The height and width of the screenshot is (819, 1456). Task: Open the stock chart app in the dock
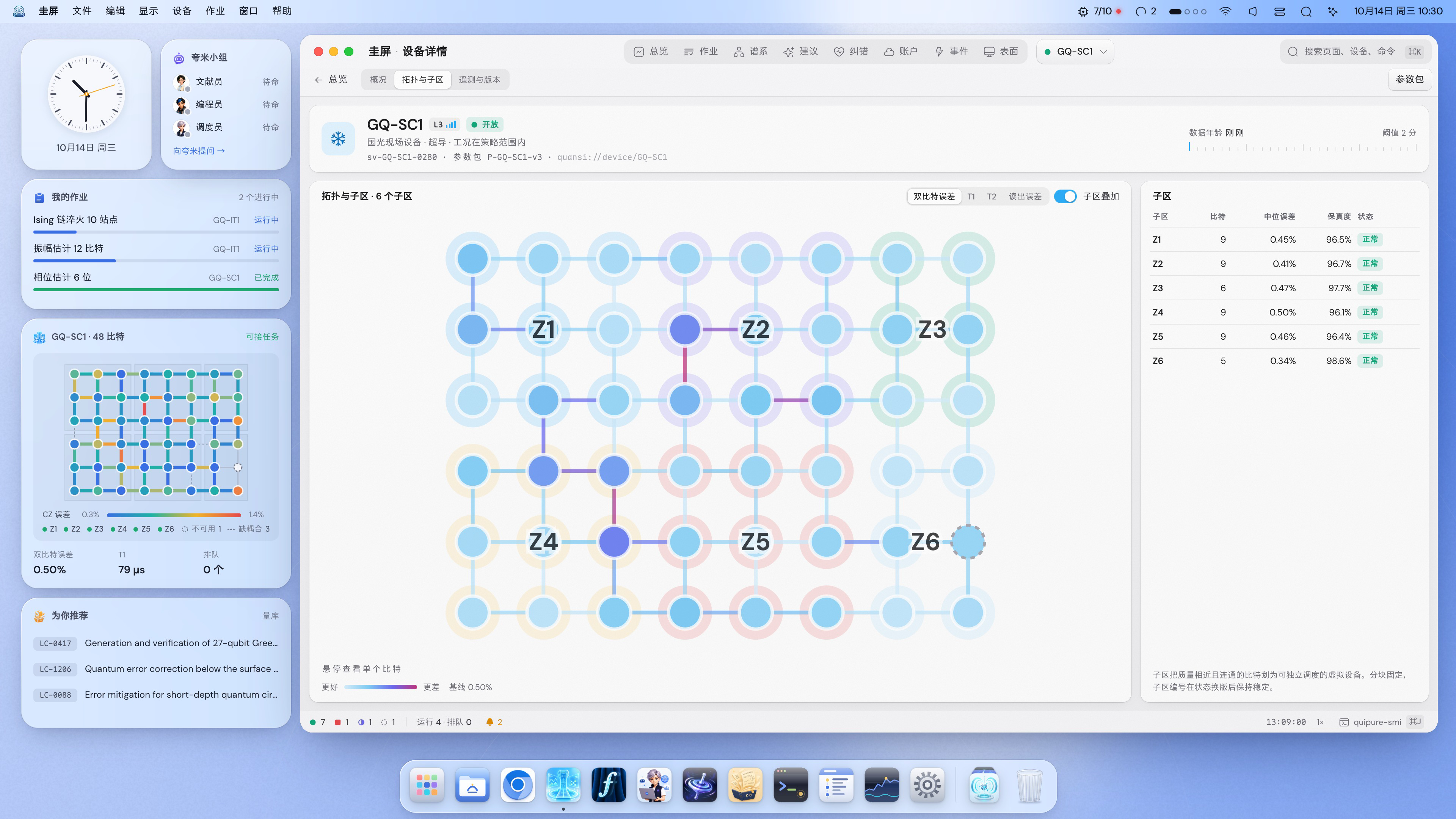point(881,785)
